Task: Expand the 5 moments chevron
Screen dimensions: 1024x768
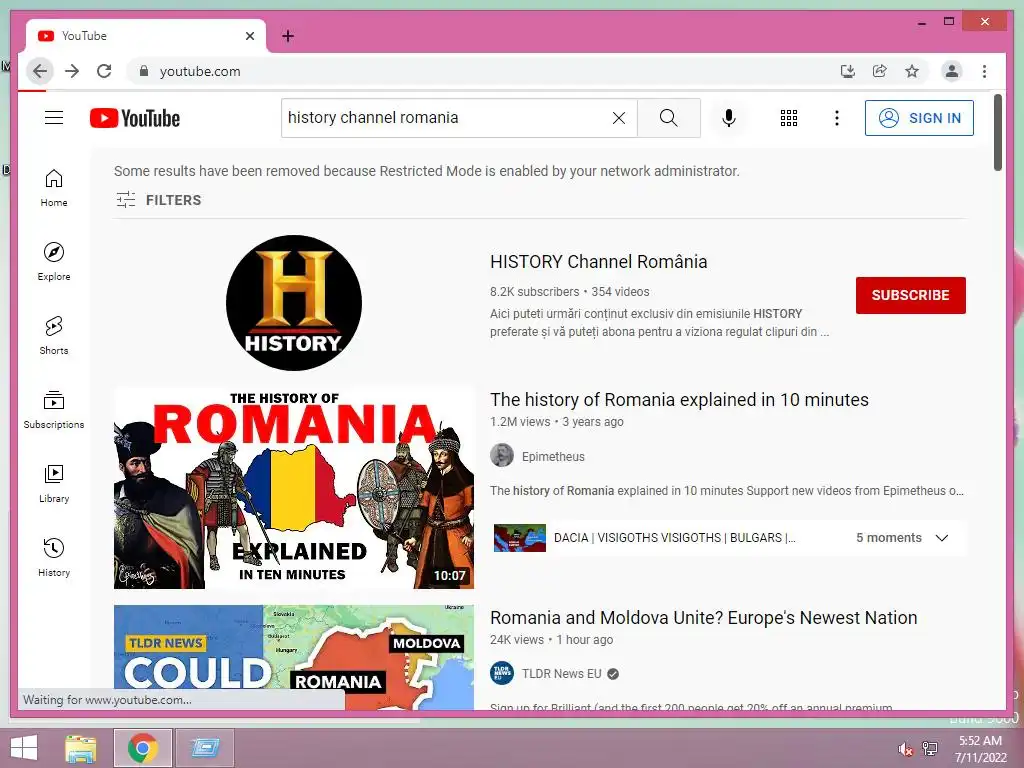Action: pos(942,538)
